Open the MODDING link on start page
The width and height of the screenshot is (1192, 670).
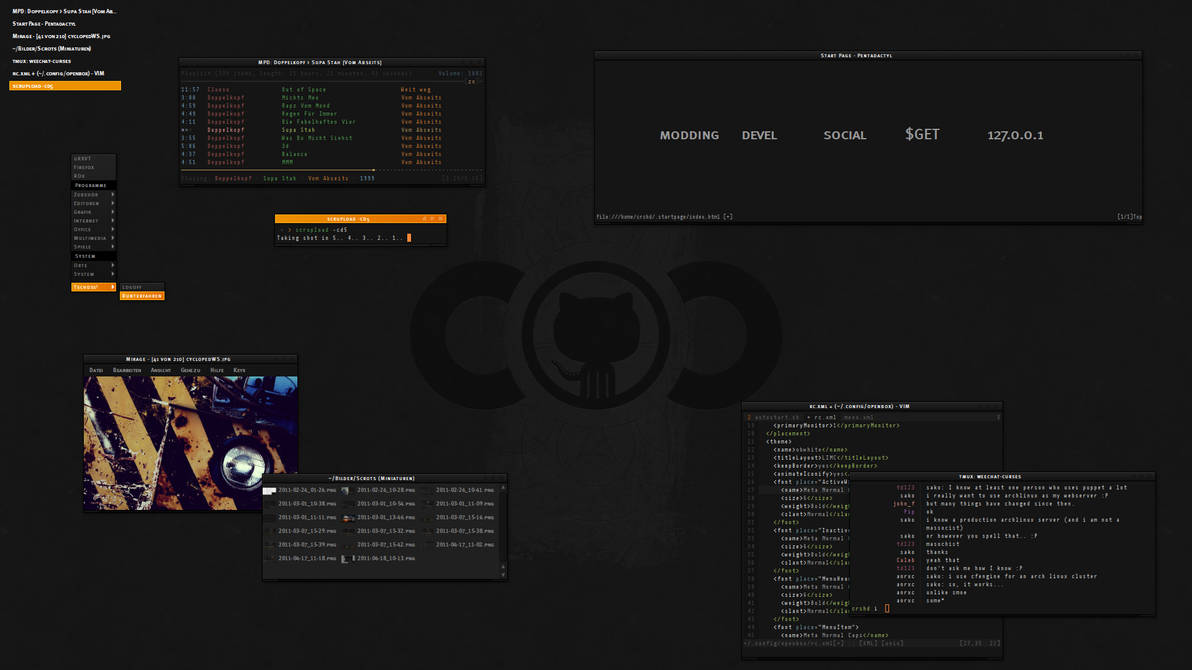pyautogui.click(x=689, y=135)
